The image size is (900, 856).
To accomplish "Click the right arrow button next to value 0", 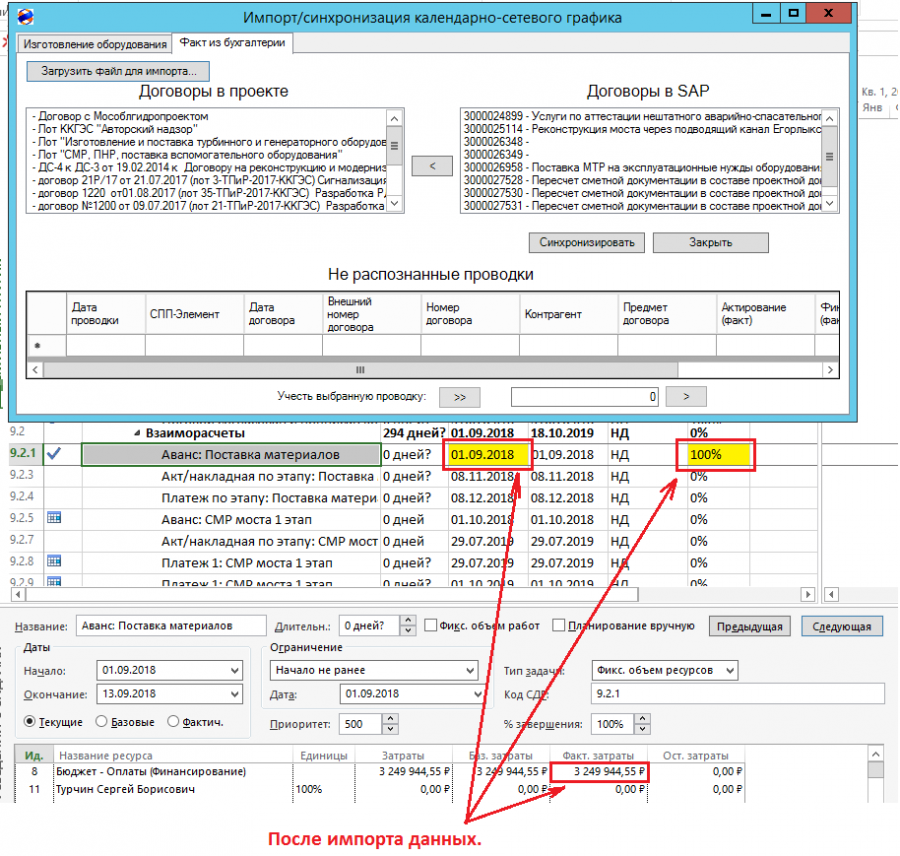I will click(686, 397).
